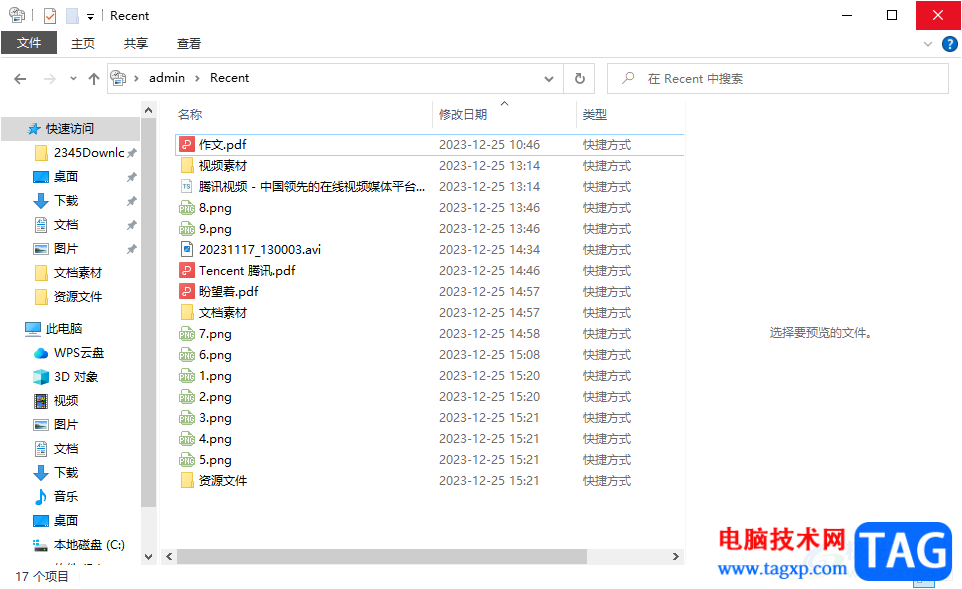Click the horizontal scrollbar left arrow
The height and width of the screenshot is (589, 962).
coord(169,556)
